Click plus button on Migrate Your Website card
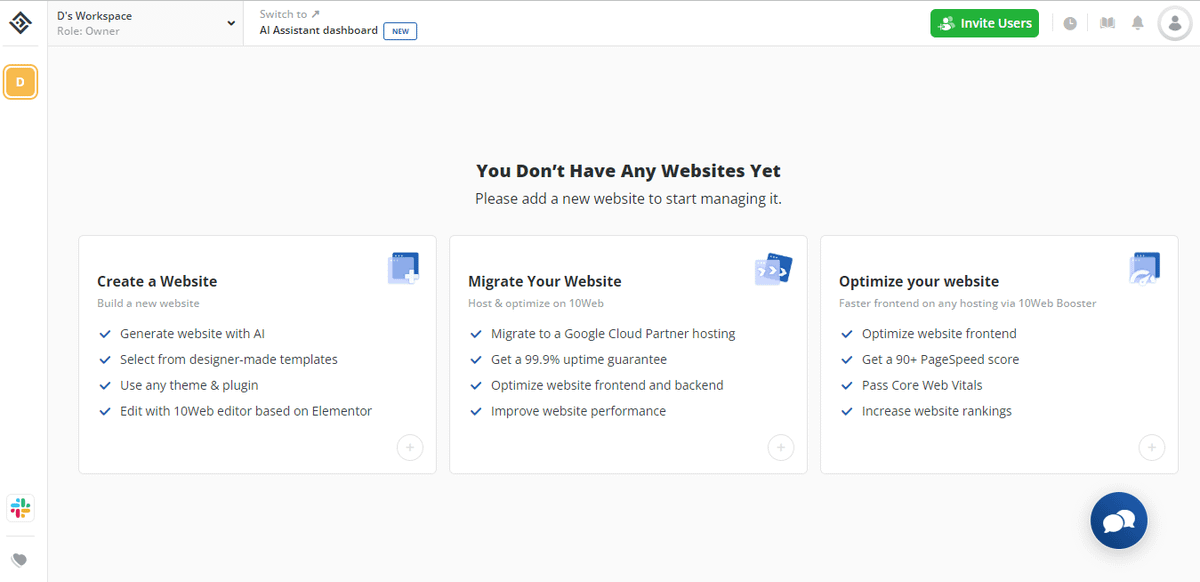The height and width of the screenshot is (582, 1200). click(x=780, y=447)
